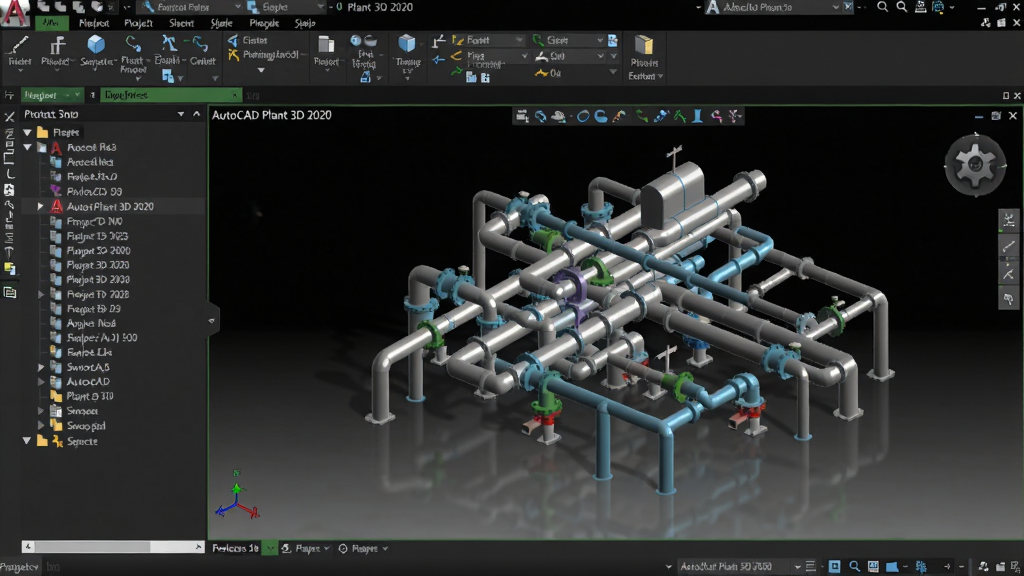Viewport: 1024px width, 576px height.
Task: Click the top icon of the right navigation bar
Action: point(1009,219)
